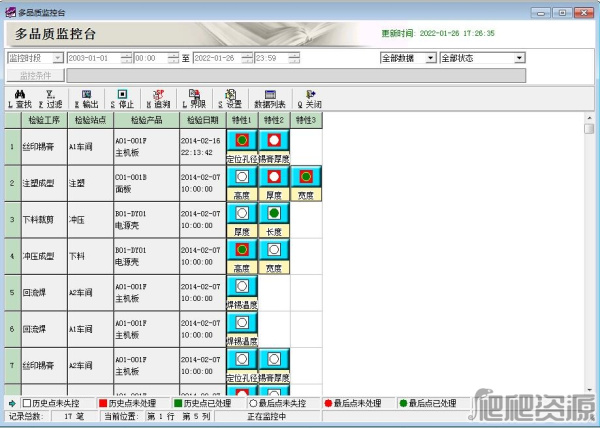Click the vertical scrollbar thumb
Image resolution: width=600 pixels, height=428 pixels.
click(589, 129)
